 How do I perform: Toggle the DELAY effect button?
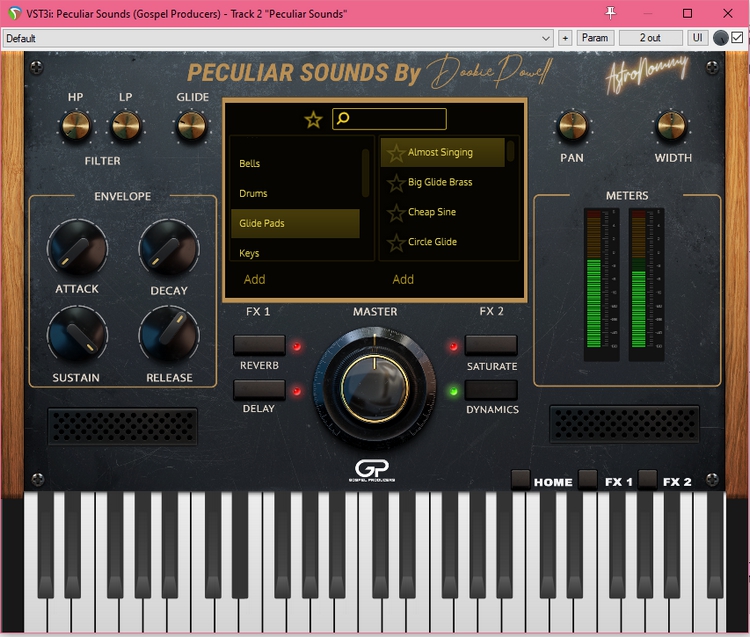tap(259, 390)
